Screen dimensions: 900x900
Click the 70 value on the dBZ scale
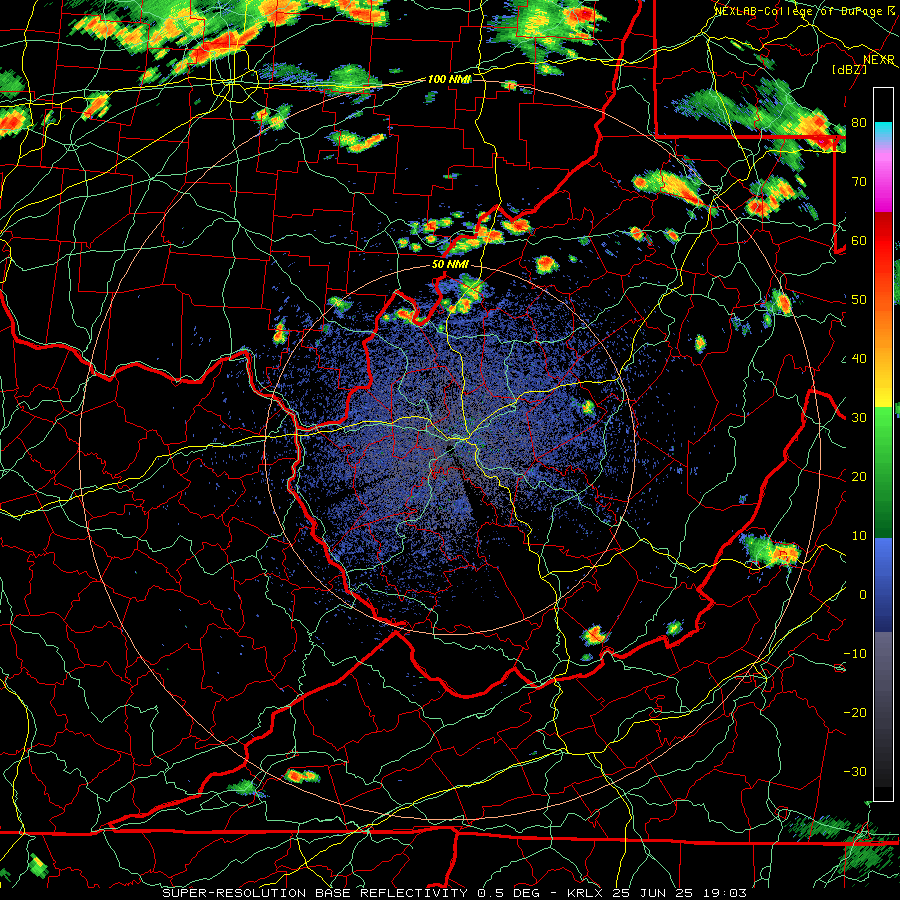pyautogui.click(x=859, y=182)
